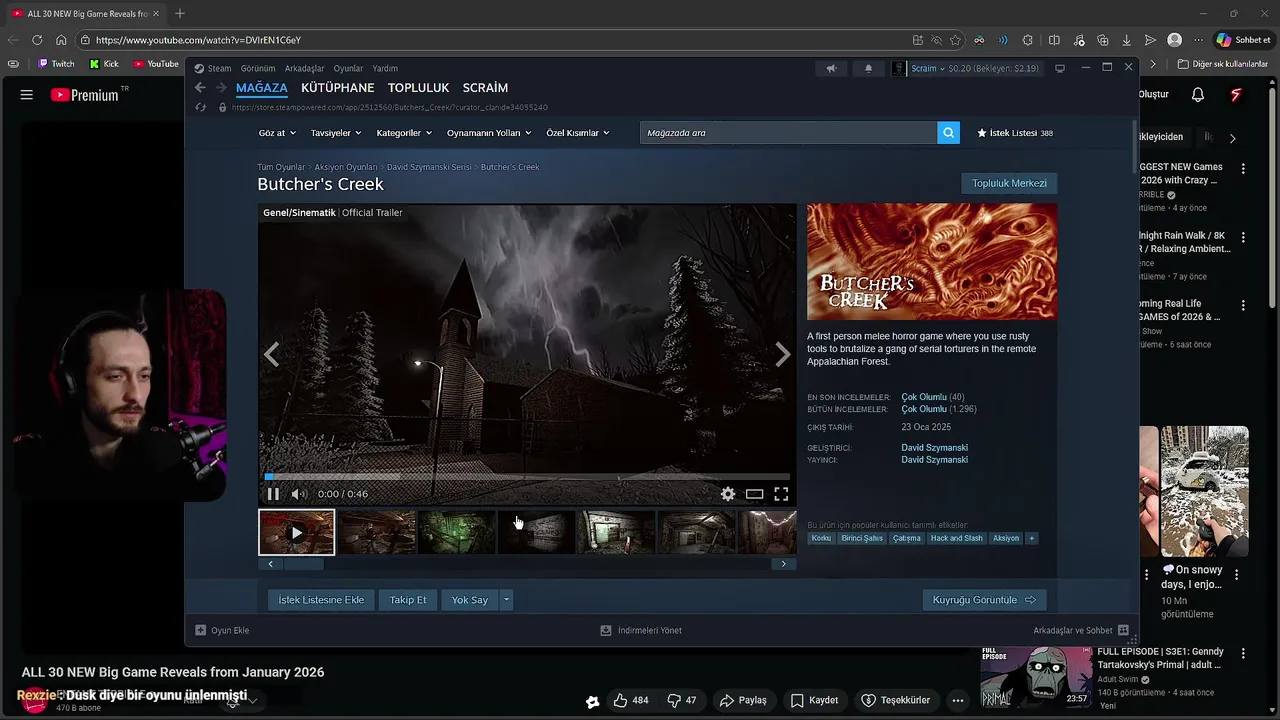Pause the Butcher's Creek trailer video
1280x720 pixels.
click(x=273, y=494)
